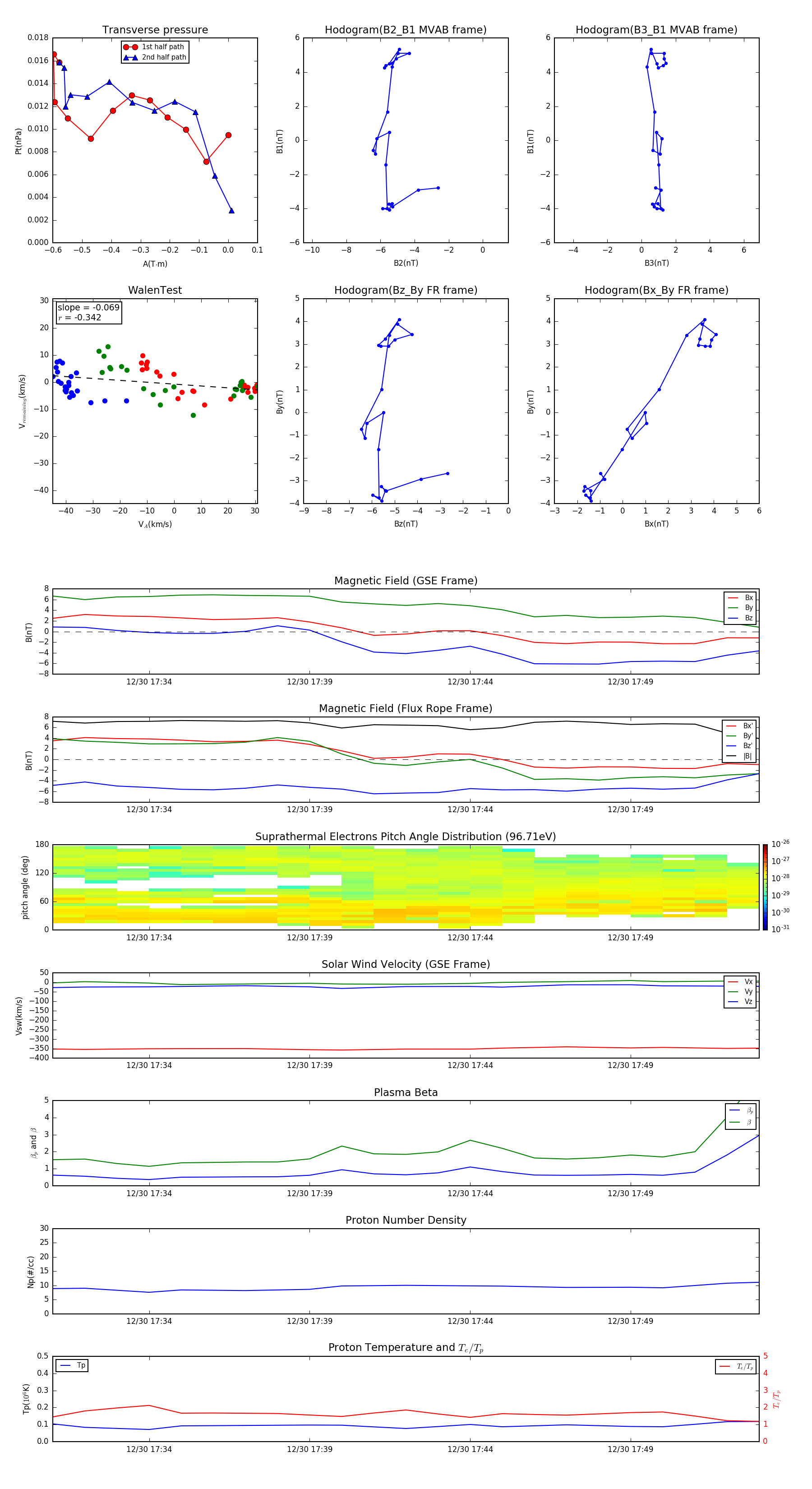The image size is (812, 1489).
Task: Select '|B|' in the Flux Rope legend
Action: click(740, 756)
